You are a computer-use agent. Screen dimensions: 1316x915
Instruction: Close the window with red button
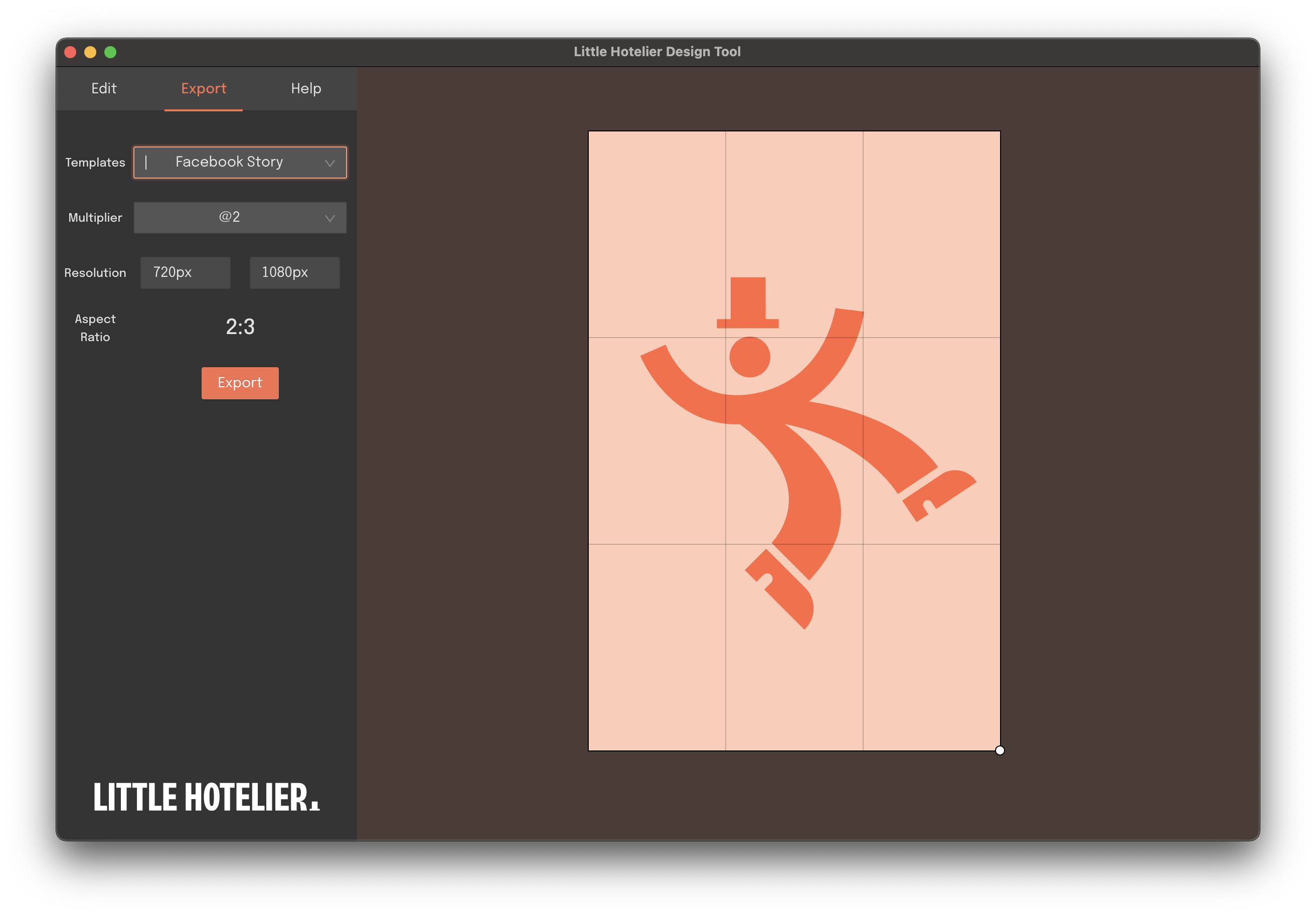pos(71,52)
